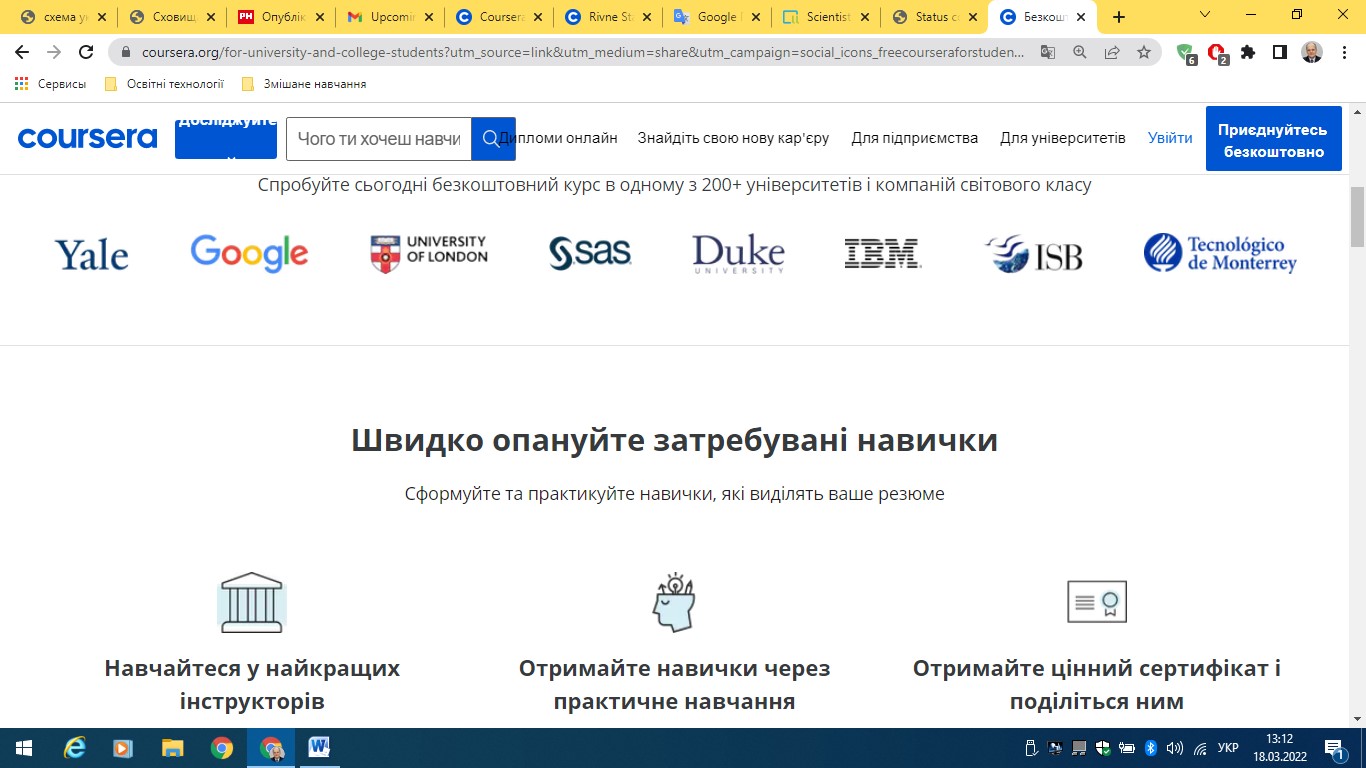This screenshot has width=1366, height=768.
Task: Switch keyboard language via УКР indicator
Action: pyautogui.click(x=1230, y=748)
